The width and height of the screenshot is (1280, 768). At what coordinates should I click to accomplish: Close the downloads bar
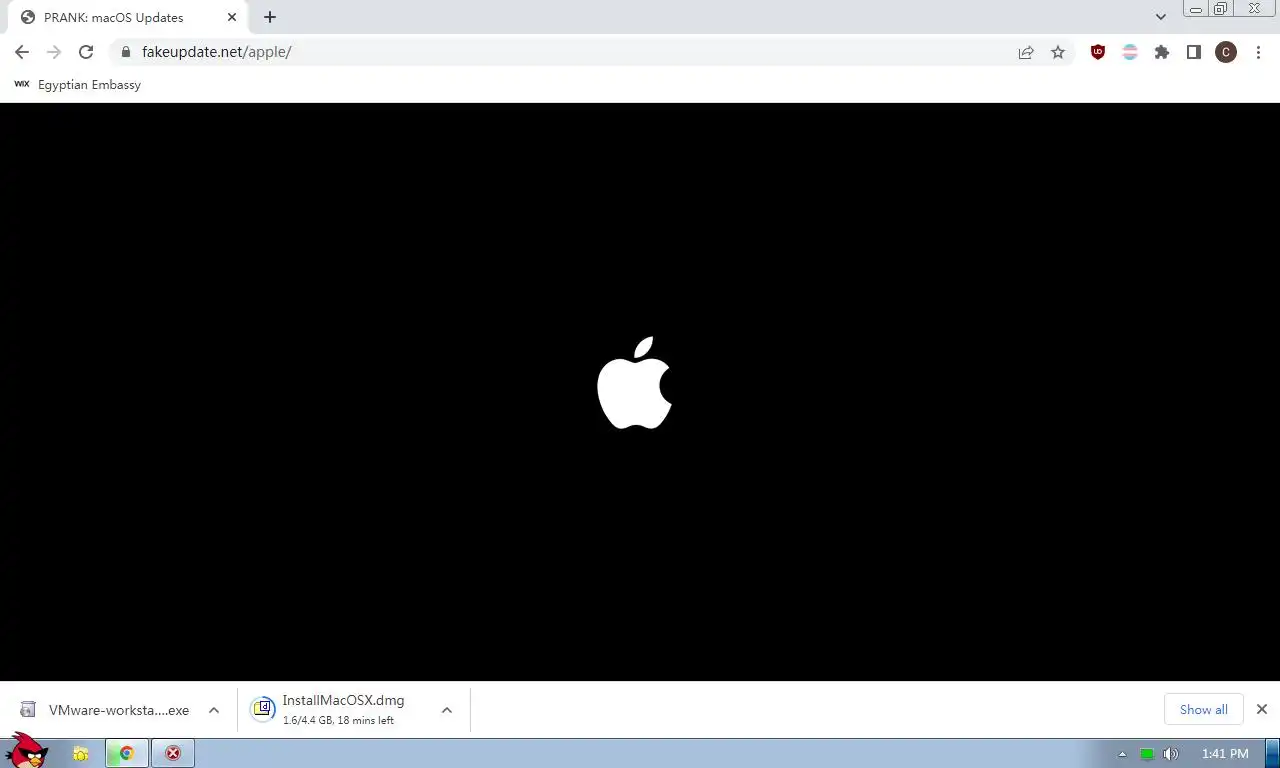click(1262, 709)
